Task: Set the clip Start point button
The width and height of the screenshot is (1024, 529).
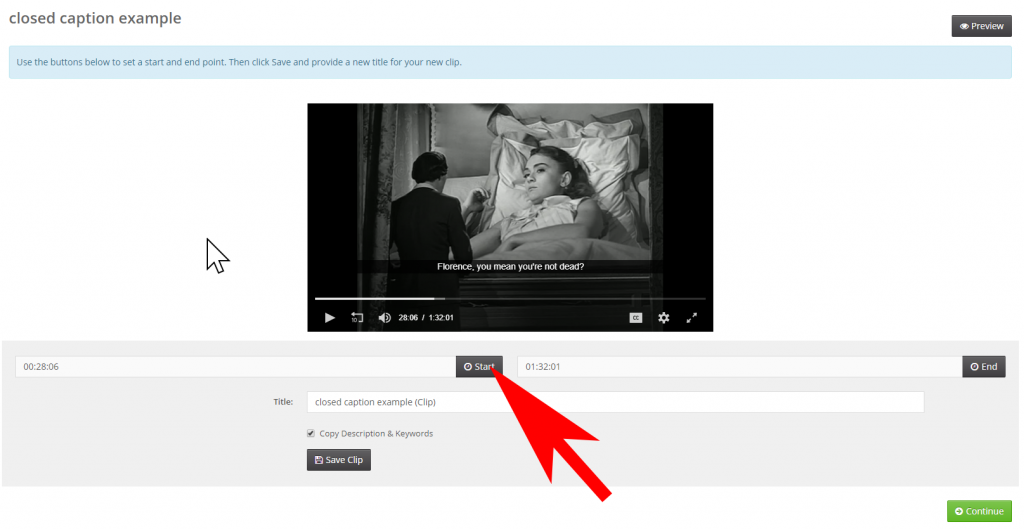Action: [479, 366]
